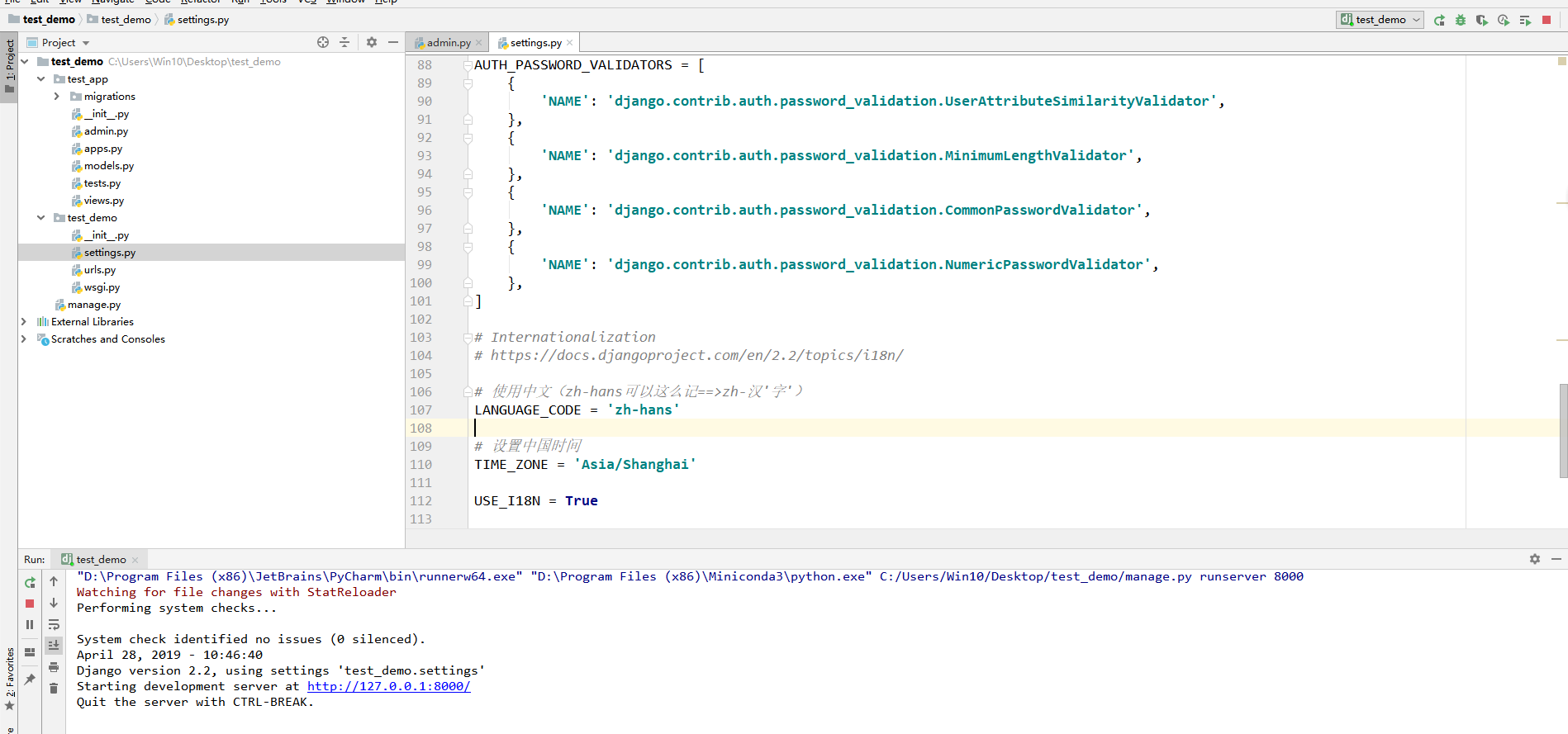The image size is (1568, 734).
Task: Select manage.py in the project tree
Action: (93, 305)
